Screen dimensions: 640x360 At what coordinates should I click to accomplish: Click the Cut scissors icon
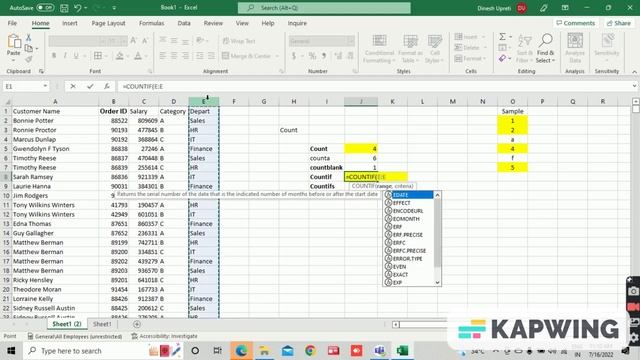pos(29,38)
